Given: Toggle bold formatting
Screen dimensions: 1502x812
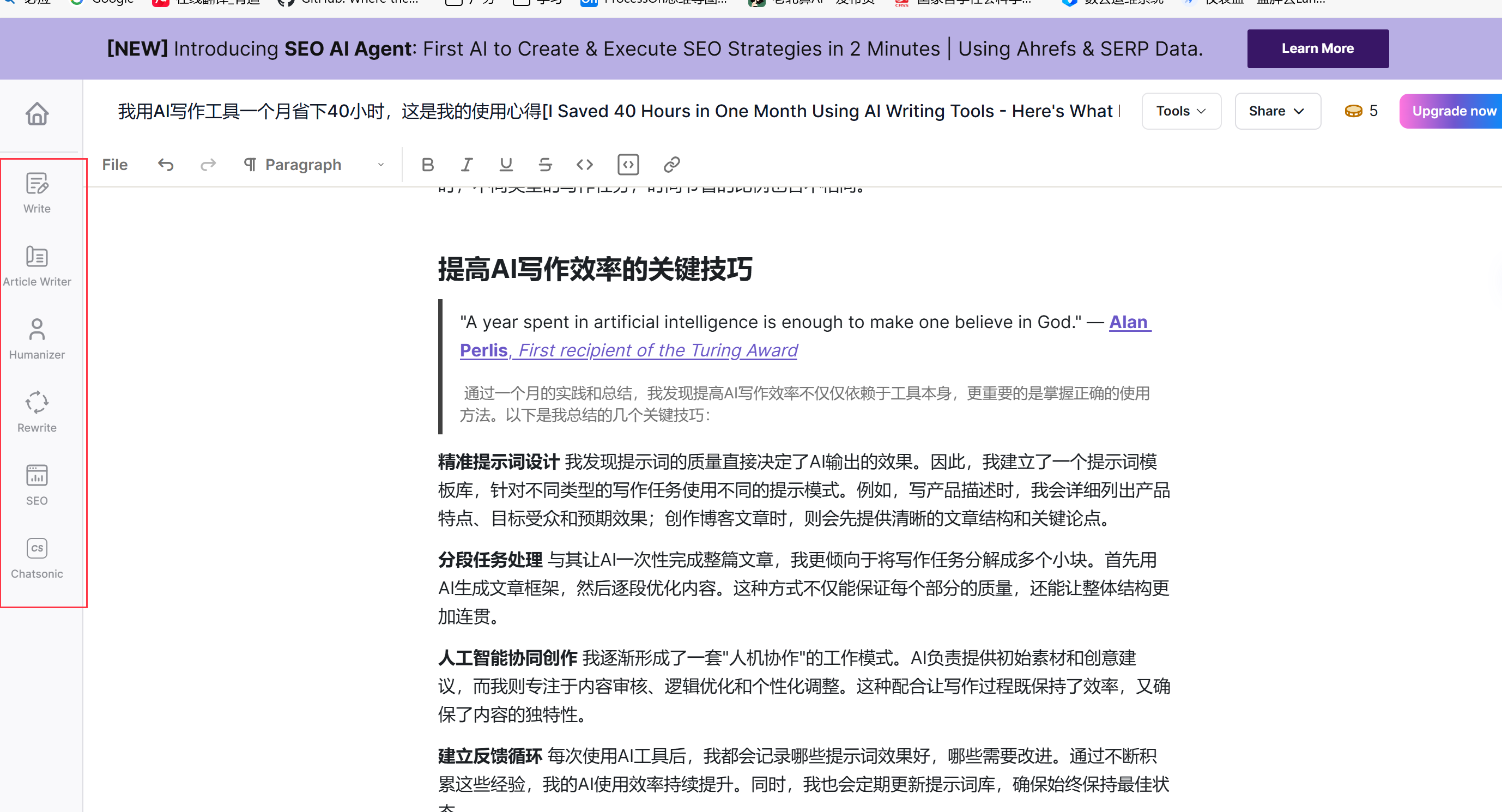Looking at the screenshot, I should (x=427, y=165).
